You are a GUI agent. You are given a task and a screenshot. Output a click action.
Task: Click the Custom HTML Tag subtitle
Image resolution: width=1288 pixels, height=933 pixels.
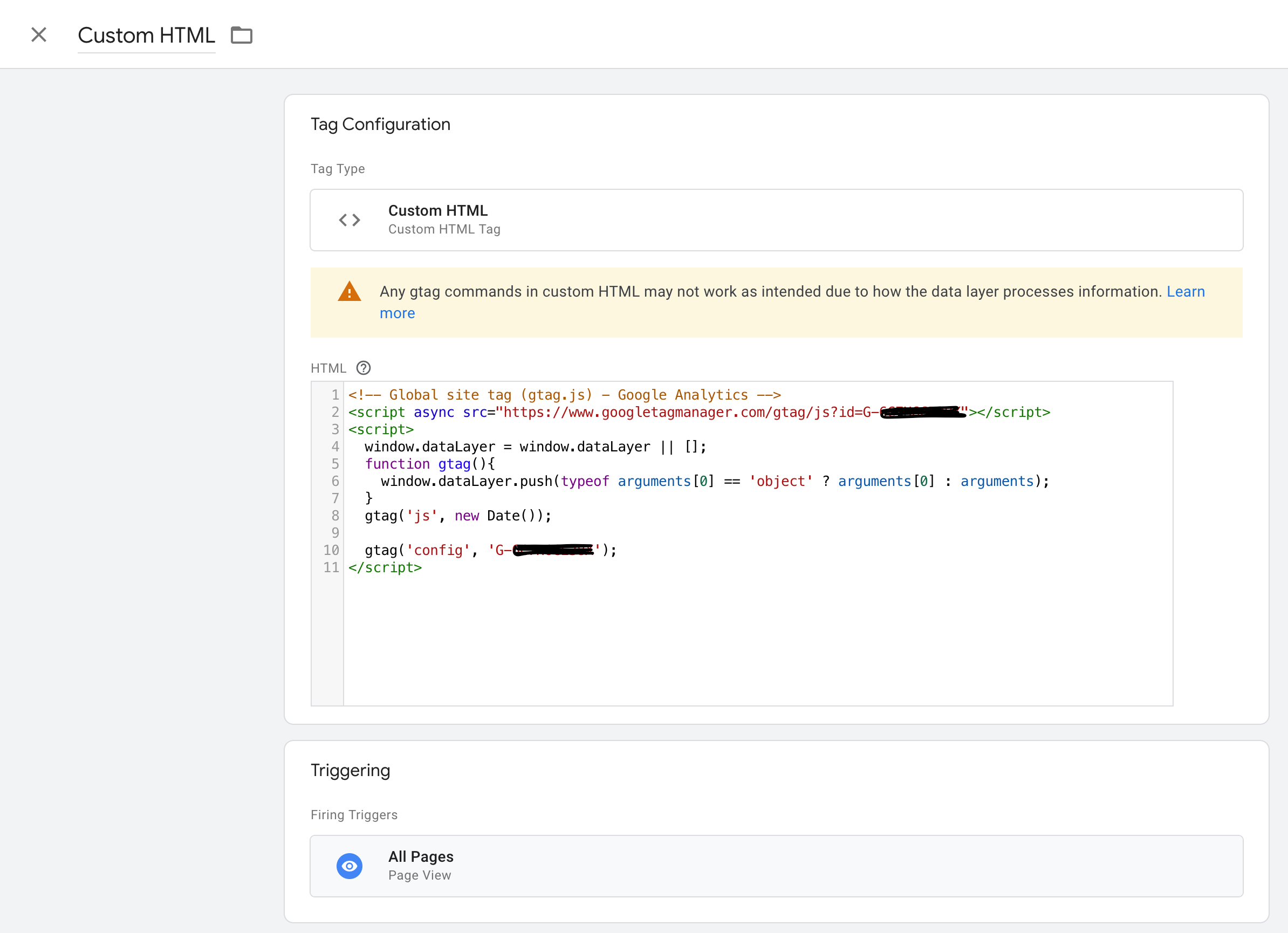[x=444, y=229]
